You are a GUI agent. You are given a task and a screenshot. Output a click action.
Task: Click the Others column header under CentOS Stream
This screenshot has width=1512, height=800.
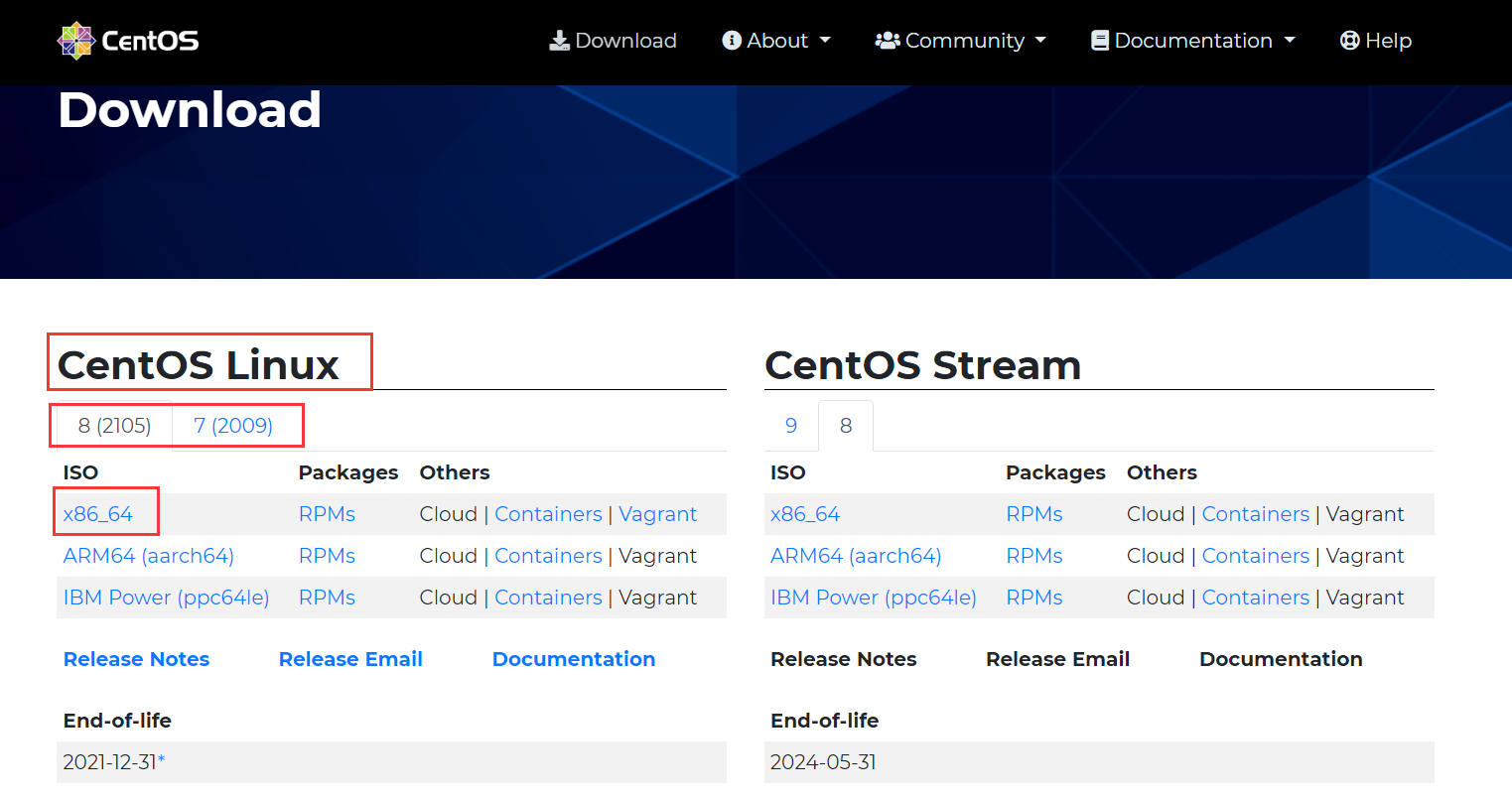1162,472
